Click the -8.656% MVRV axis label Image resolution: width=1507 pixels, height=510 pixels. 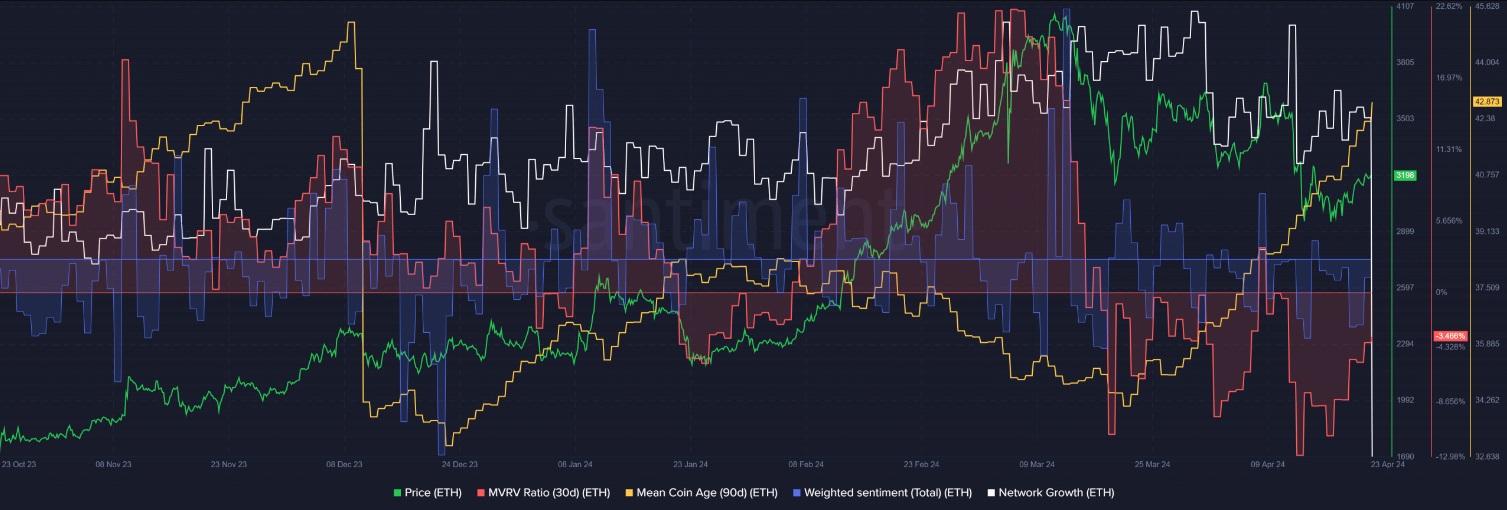pos(1449,401)
